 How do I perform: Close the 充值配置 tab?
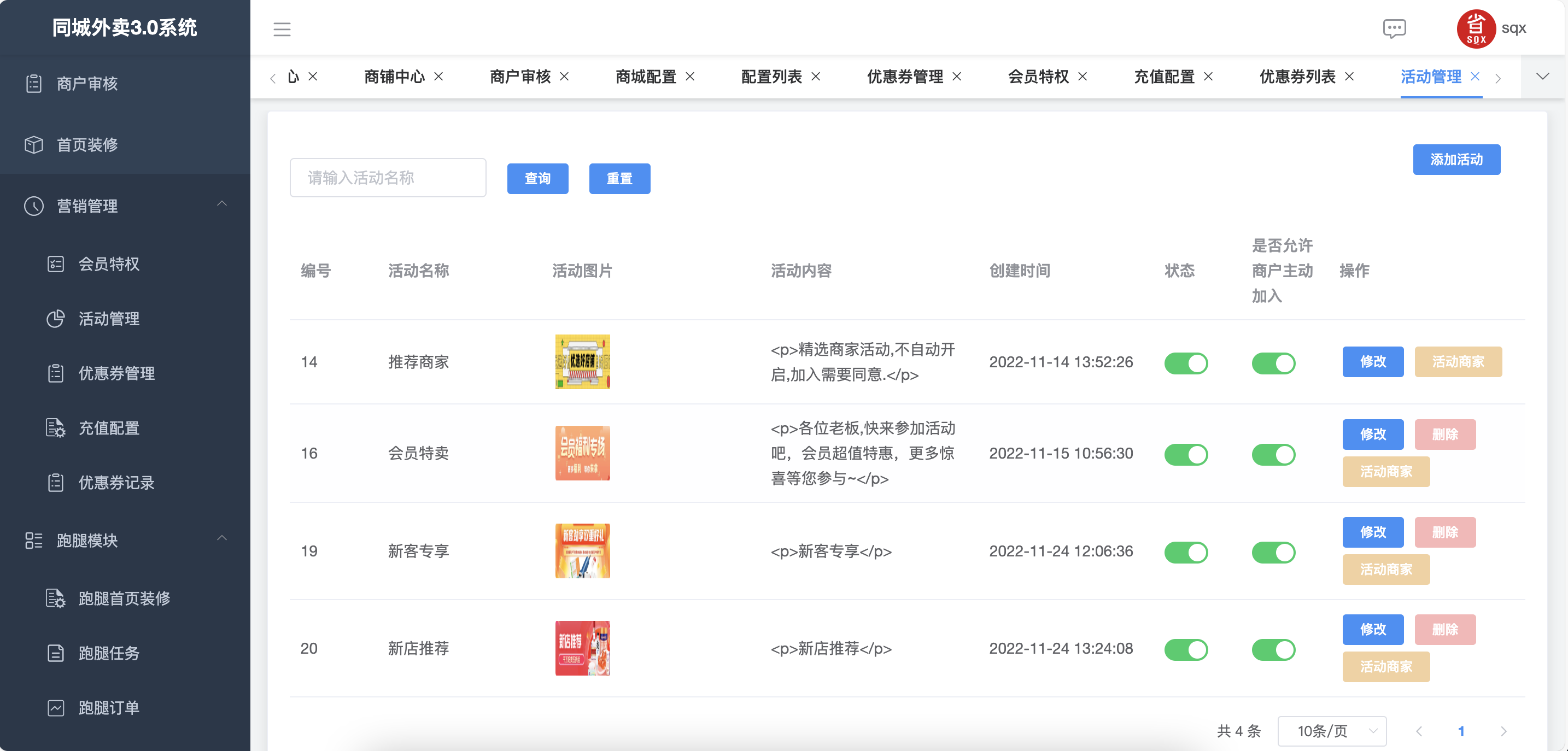click(1208, 76)
